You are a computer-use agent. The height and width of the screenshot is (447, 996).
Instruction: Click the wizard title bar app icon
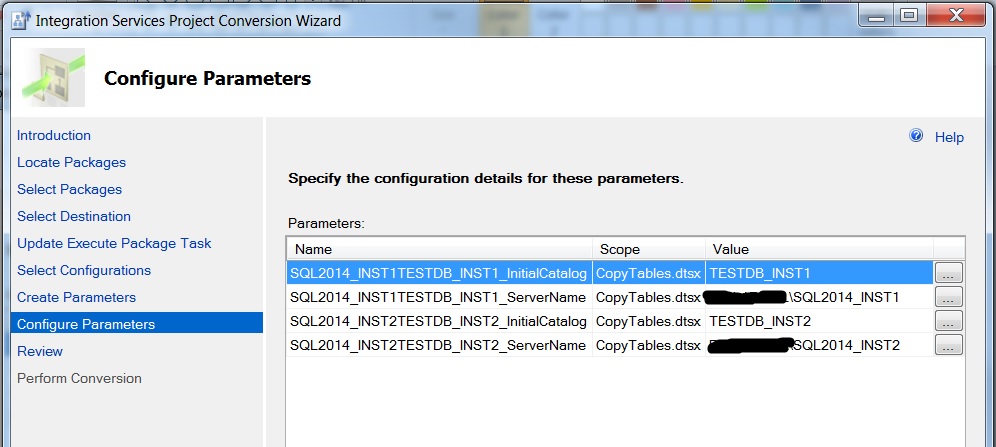point(16,20)
